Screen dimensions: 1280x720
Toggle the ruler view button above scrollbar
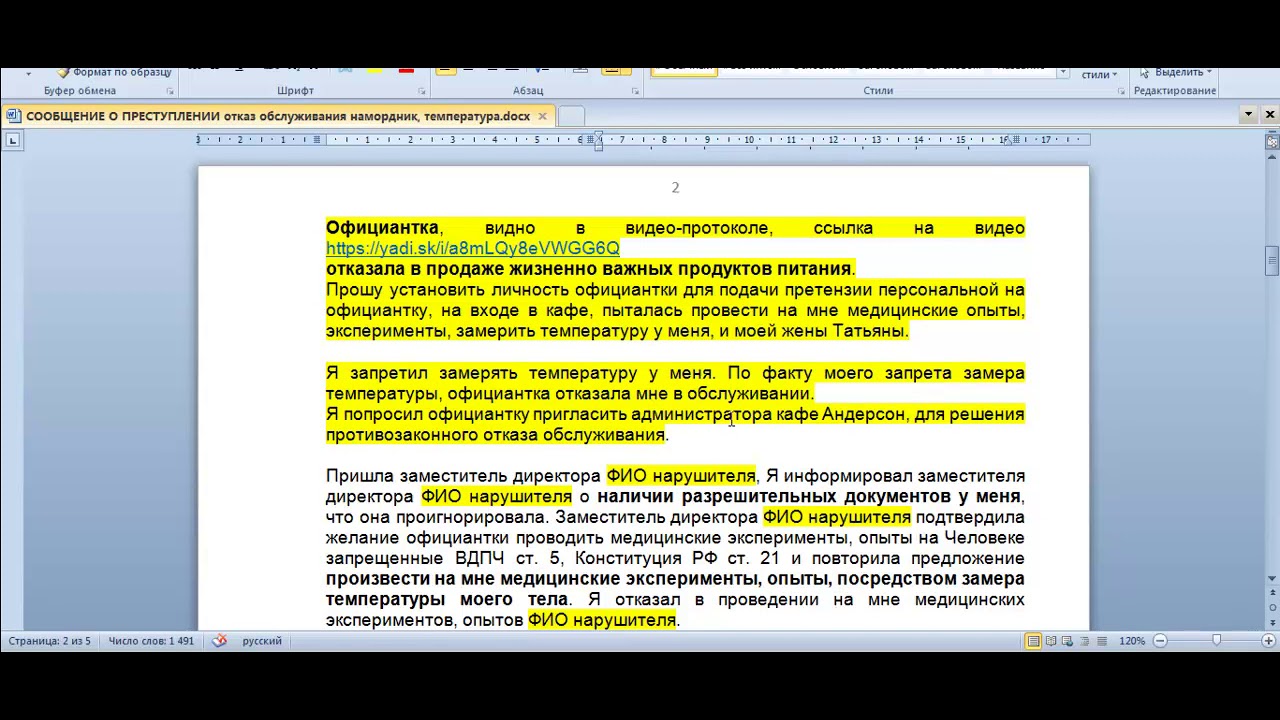click(1272, 142)
